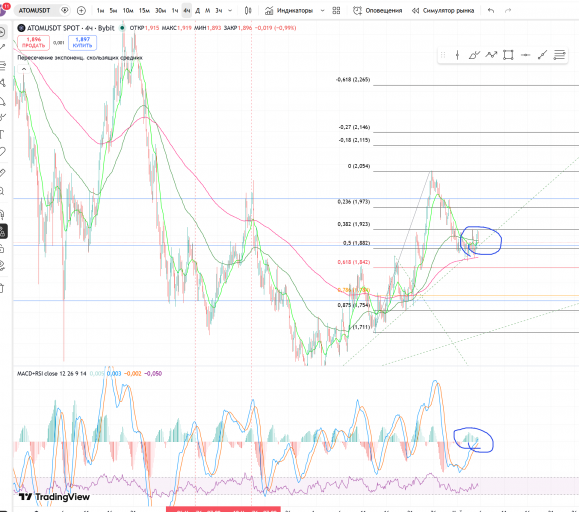Switch to the 15м timeframe
Viewport: 579px width, 512px height.
pos(144,11)
